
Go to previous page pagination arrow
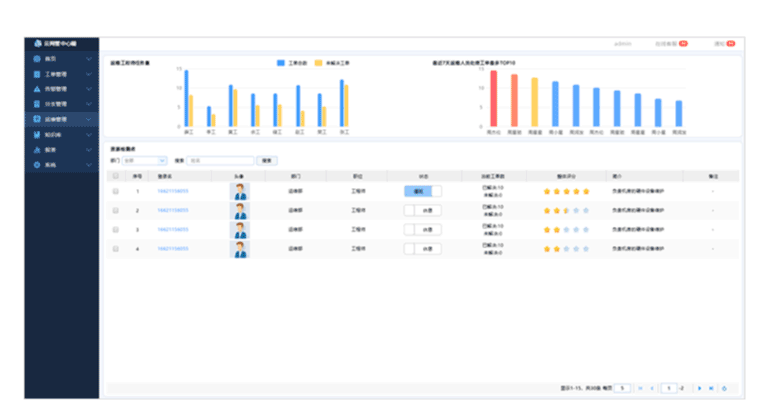[652, 389]
